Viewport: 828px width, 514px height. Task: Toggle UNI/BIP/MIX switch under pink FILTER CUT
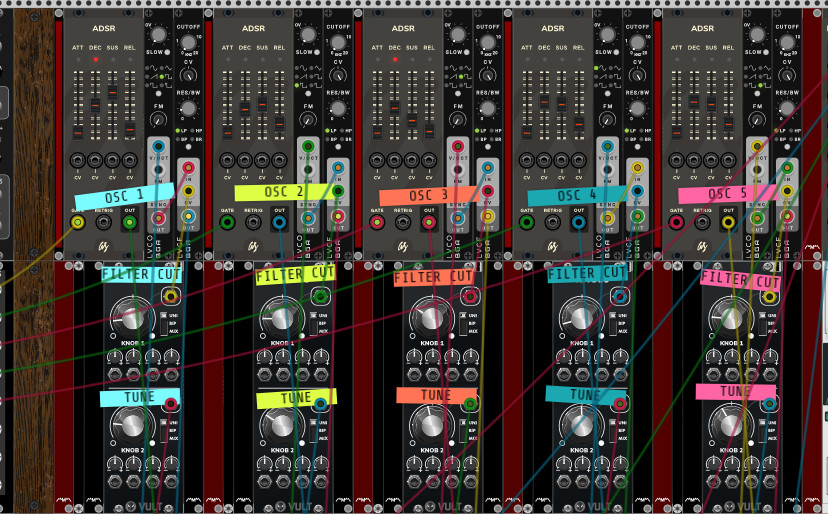pos(763,323)
